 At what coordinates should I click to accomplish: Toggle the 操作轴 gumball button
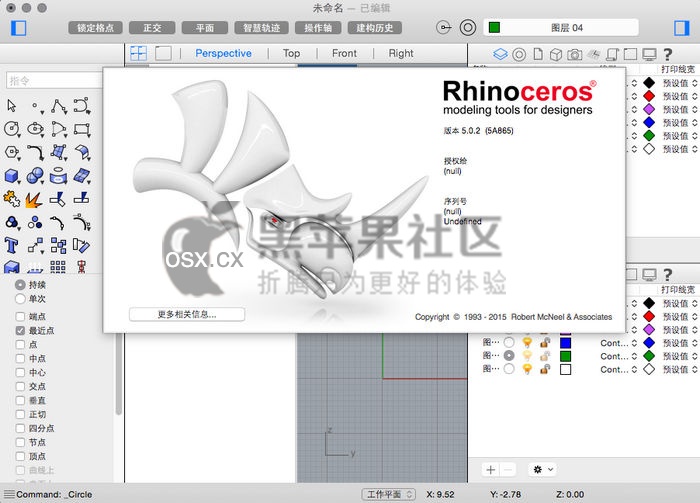tap(318, 28)
